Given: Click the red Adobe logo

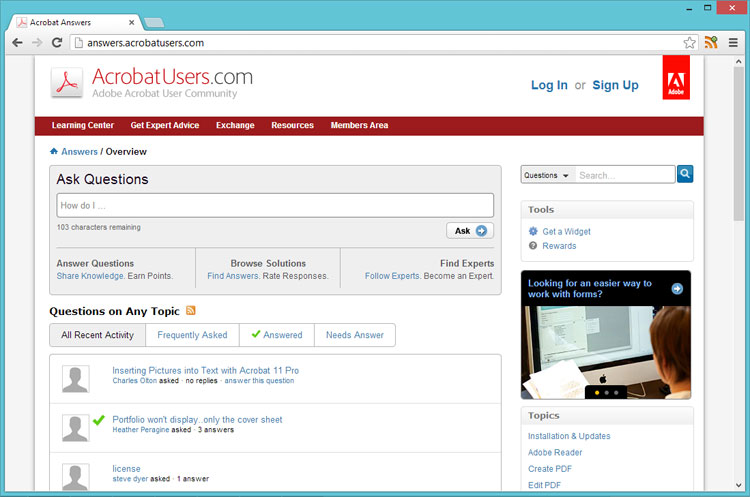Looking at the screenshot, I should (x=676, y=77).
